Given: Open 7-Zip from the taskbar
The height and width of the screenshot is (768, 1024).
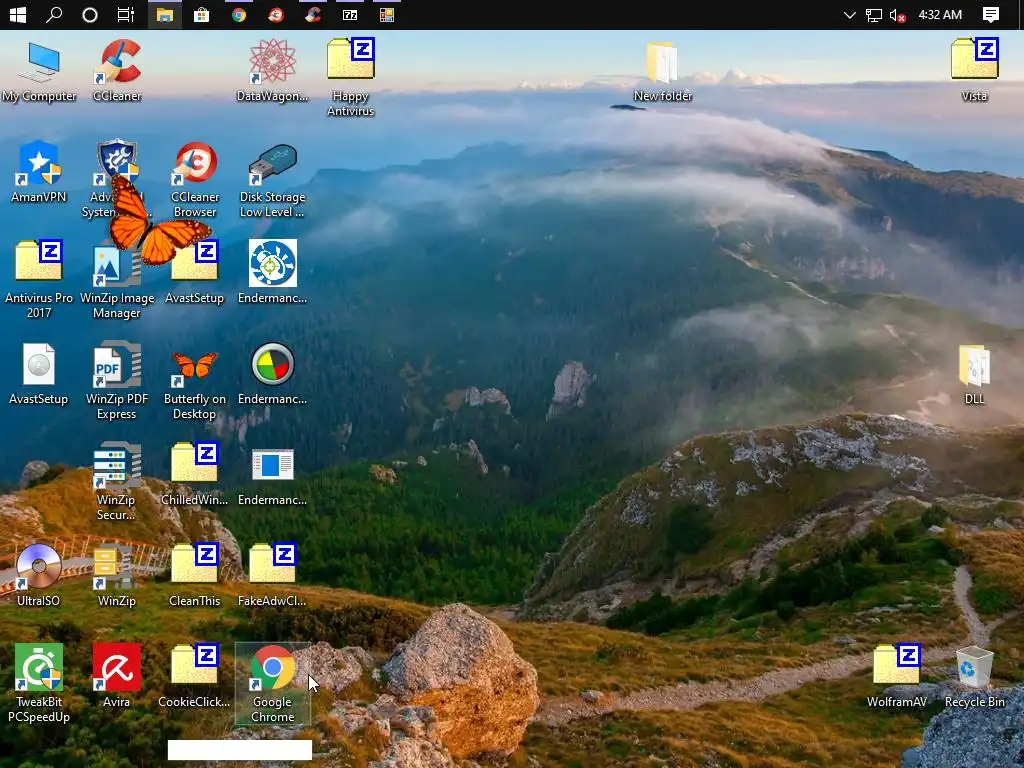Looking at the screenshot, I should pyautogui.click(x=350, y=14).
